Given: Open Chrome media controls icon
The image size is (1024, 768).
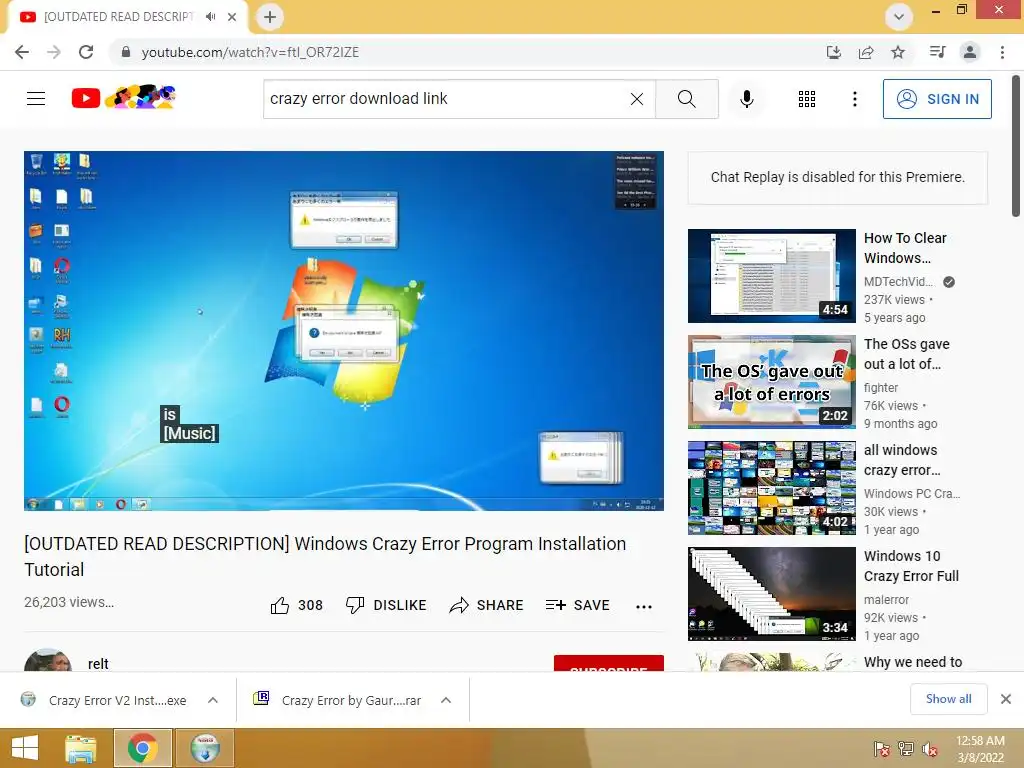Looking at the screenshot, I should (x=937, y=52).
